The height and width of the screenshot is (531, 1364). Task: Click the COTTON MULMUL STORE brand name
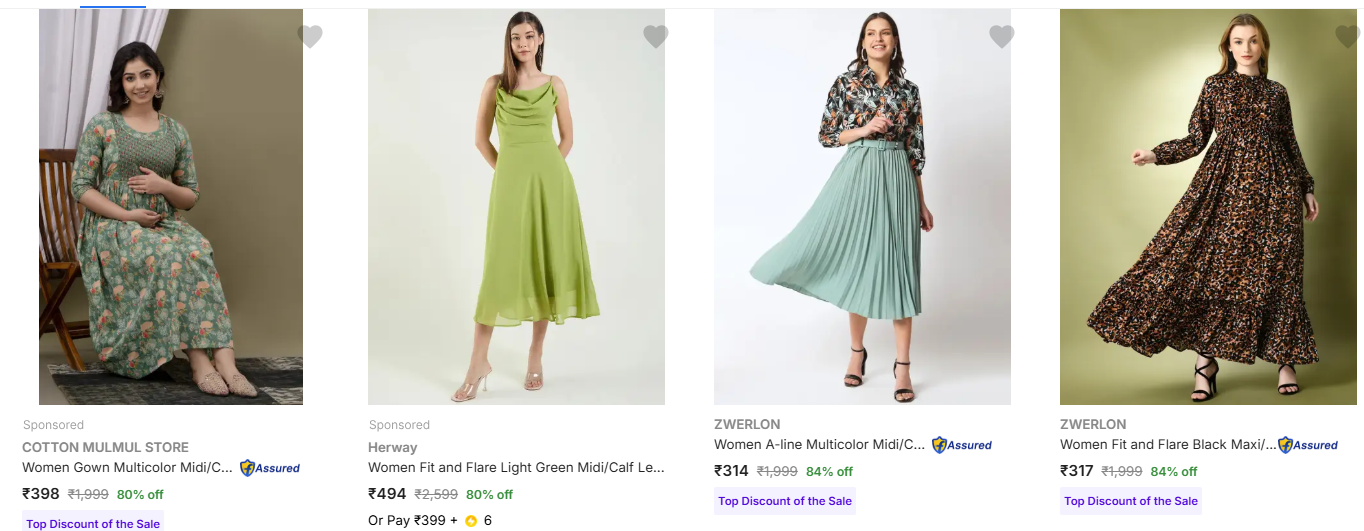click(105, 447)
